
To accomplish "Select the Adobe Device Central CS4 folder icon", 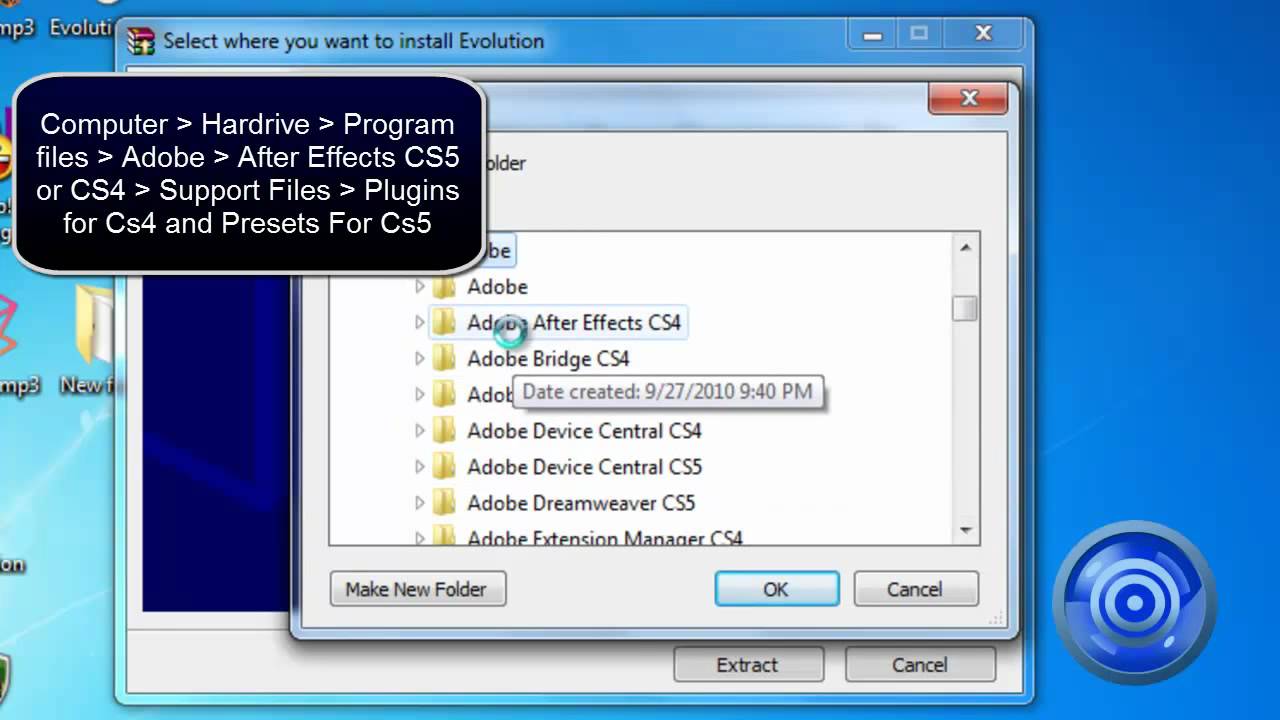I will (444, 431).
